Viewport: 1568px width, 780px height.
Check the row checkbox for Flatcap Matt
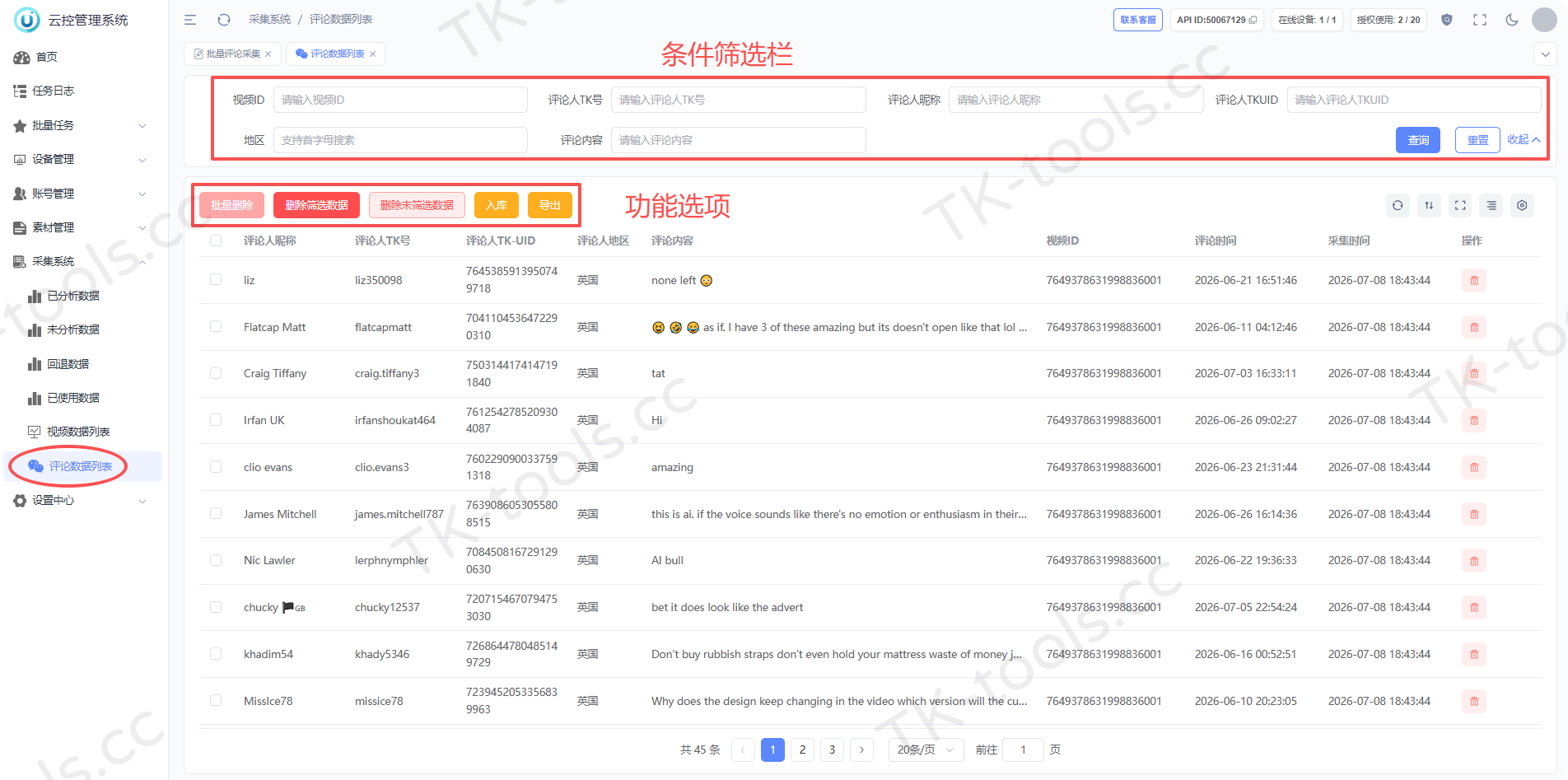click(216, 326)
